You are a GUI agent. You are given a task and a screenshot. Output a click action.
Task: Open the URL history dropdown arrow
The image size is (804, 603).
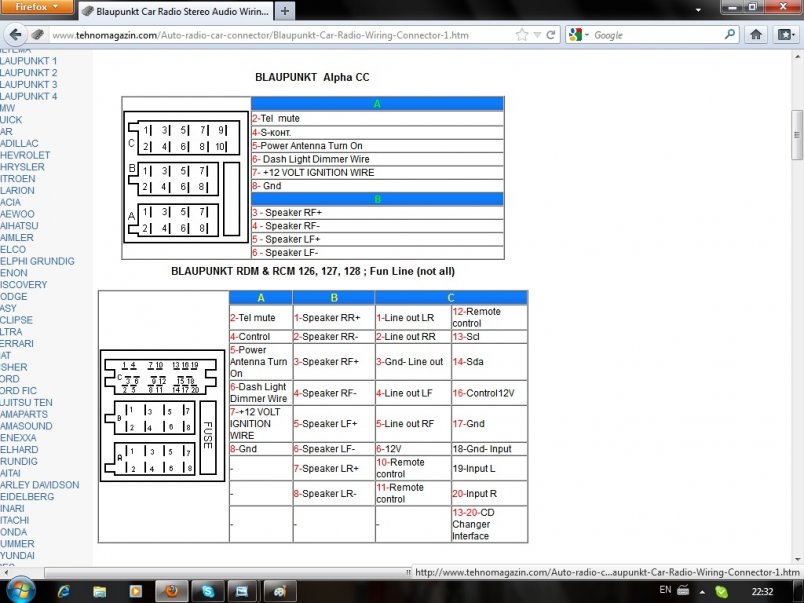[x=537, y=35]
